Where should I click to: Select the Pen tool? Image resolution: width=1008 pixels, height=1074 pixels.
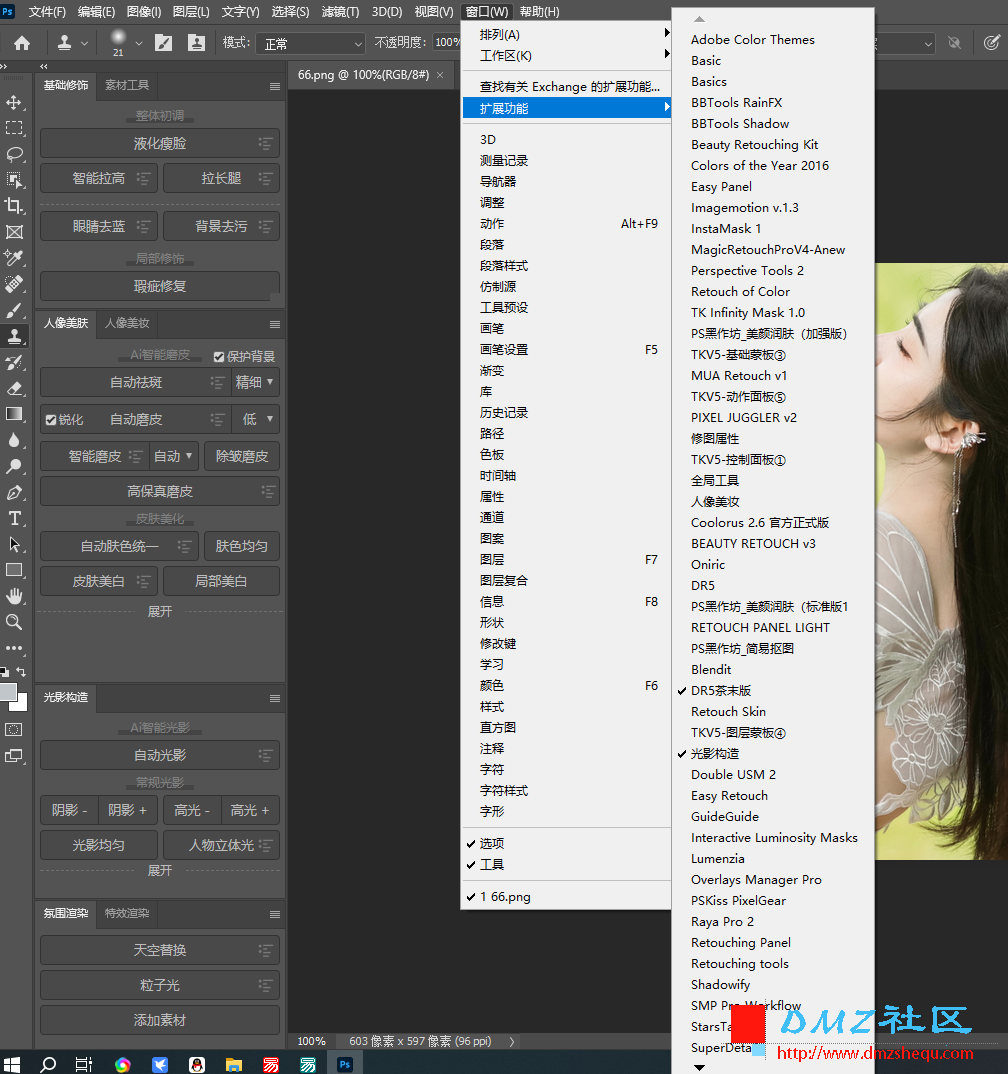click(x=14, y=492)
